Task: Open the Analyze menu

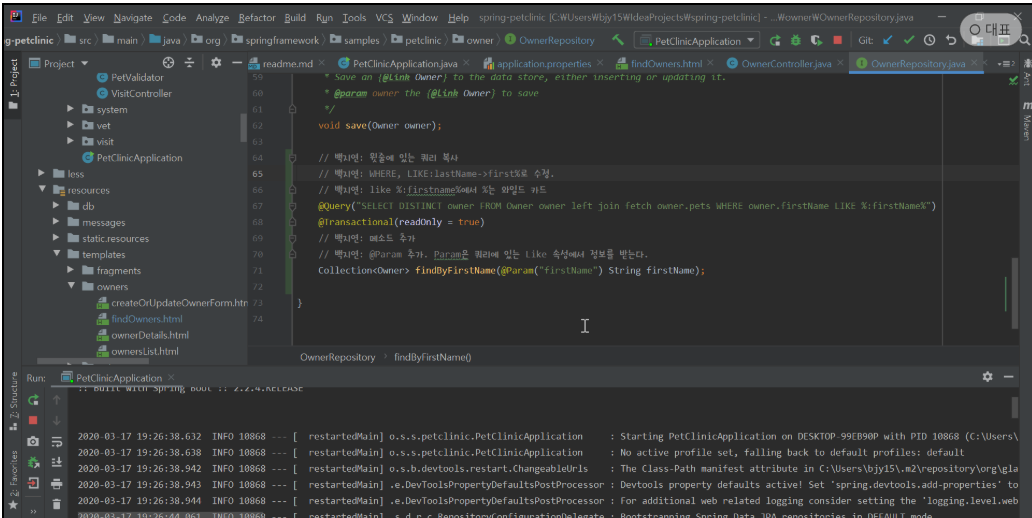Action: click(212, 18)
